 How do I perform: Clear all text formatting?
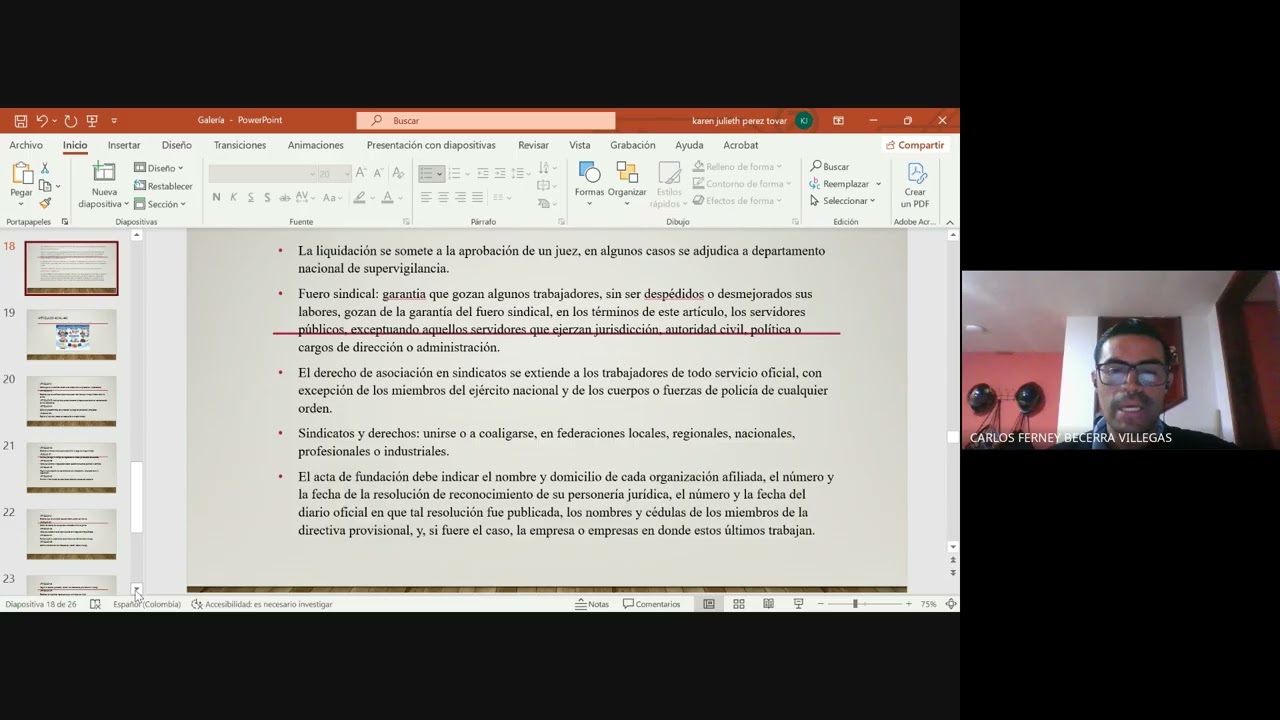(399, 173)
